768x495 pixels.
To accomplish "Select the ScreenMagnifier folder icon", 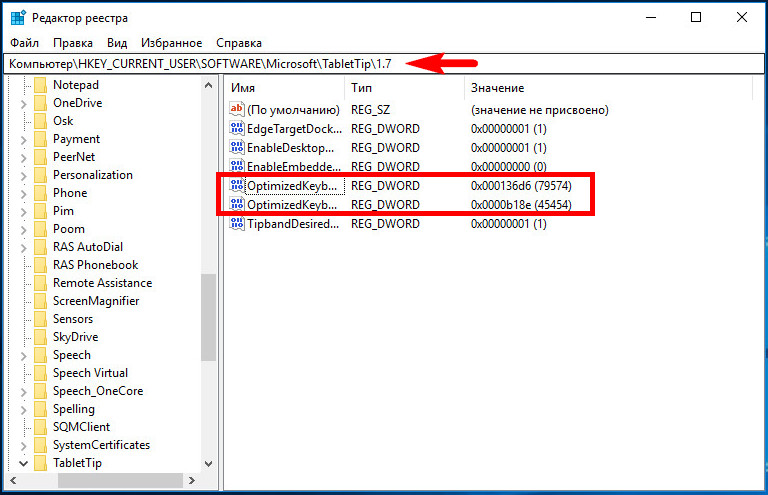I will pos(41,301).
